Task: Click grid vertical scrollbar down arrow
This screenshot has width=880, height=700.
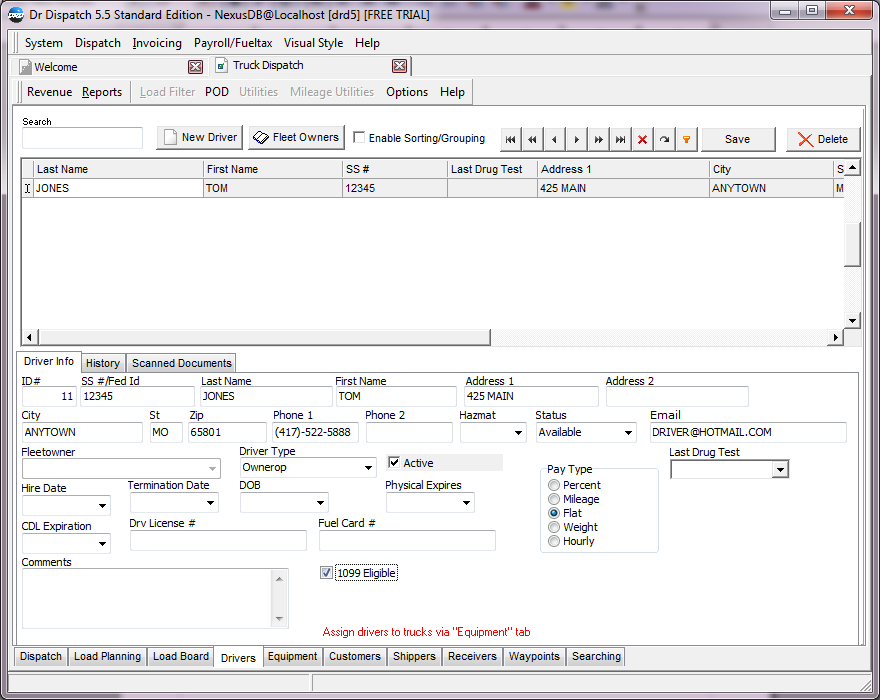Action: tap(852, 321)
